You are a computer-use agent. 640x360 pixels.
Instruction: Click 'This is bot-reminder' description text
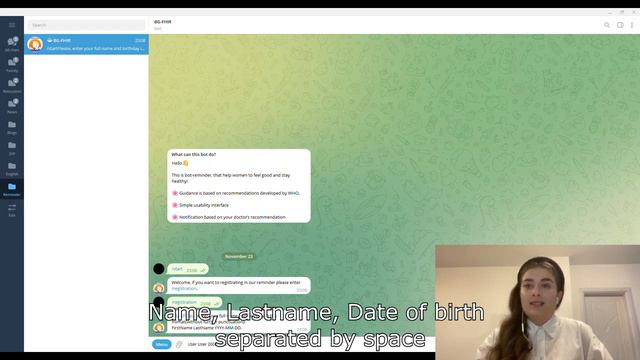[231, 178]
